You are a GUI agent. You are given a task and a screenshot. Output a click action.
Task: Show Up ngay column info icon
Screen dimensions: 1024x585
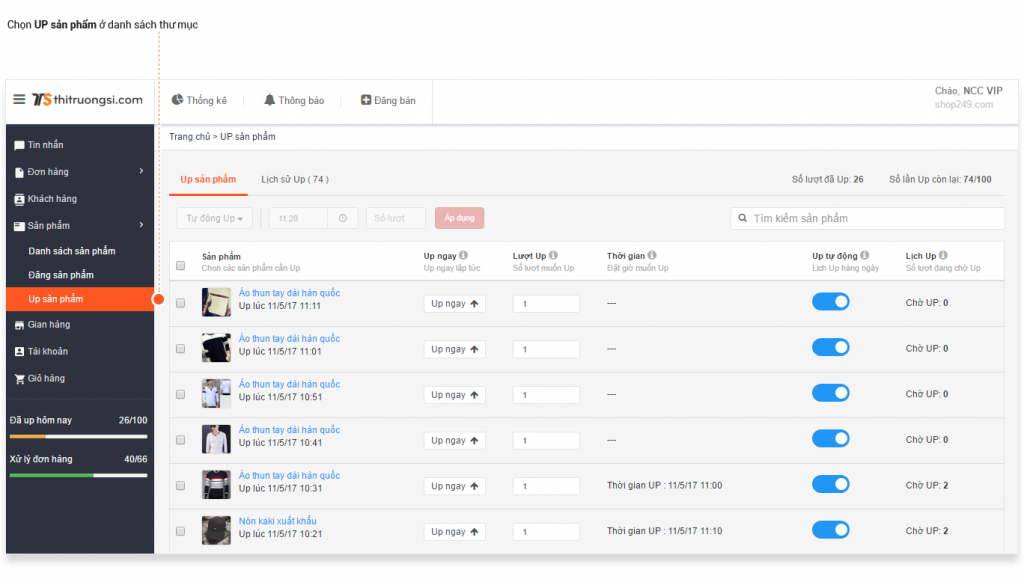[x=463, y=255]
